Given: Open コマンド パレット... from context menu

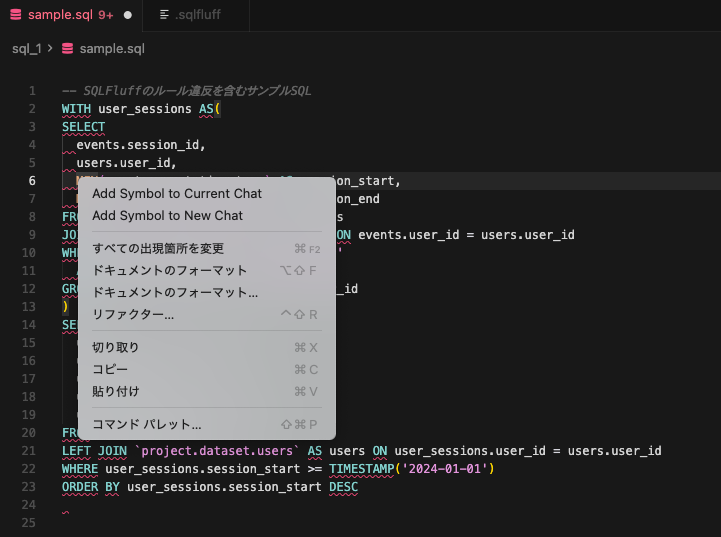Looking at the screenshot, I should pos(147,424).
